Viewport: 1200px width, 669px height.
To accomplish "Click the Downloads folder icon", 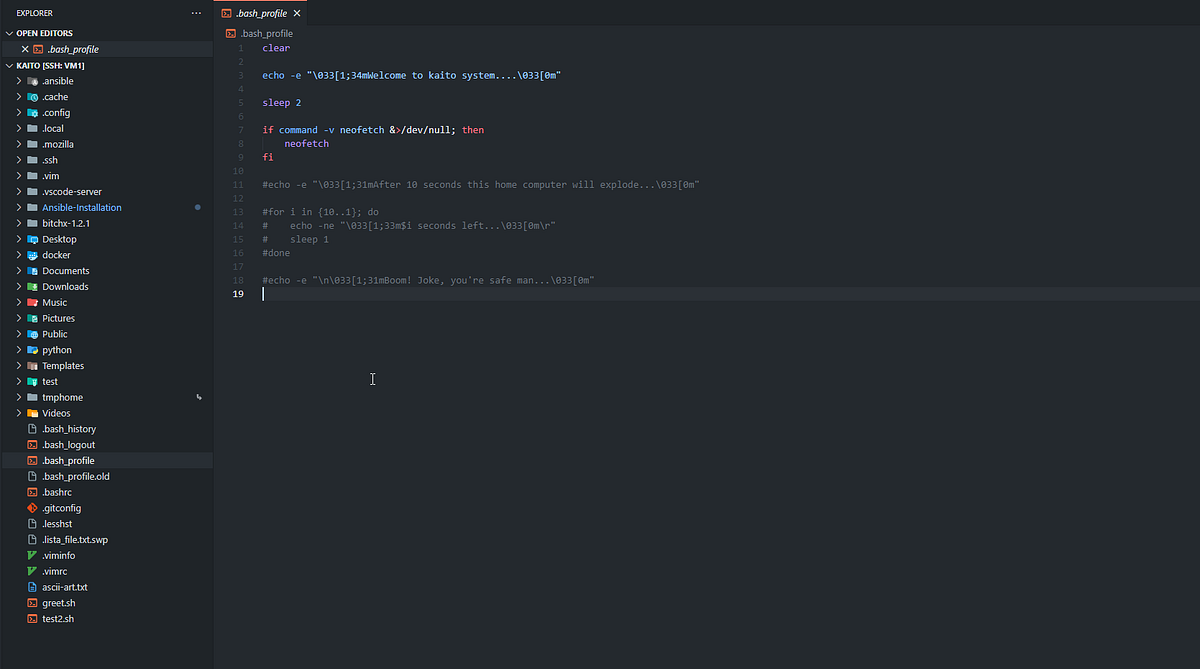I will (x=32, y=286).
